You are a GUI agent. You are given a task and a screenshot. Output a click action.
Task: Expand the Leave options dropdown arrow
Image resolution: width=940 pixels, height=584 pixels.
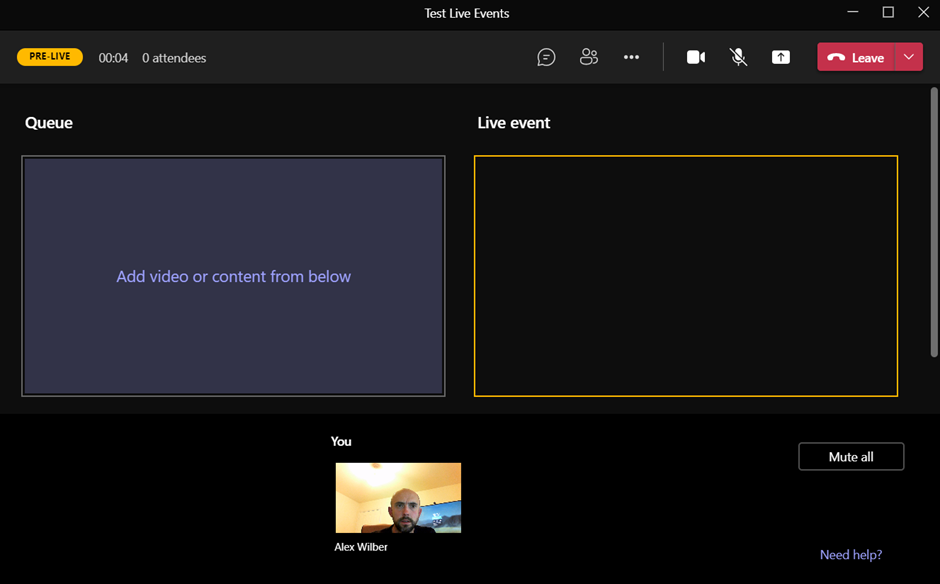(909, 58)
